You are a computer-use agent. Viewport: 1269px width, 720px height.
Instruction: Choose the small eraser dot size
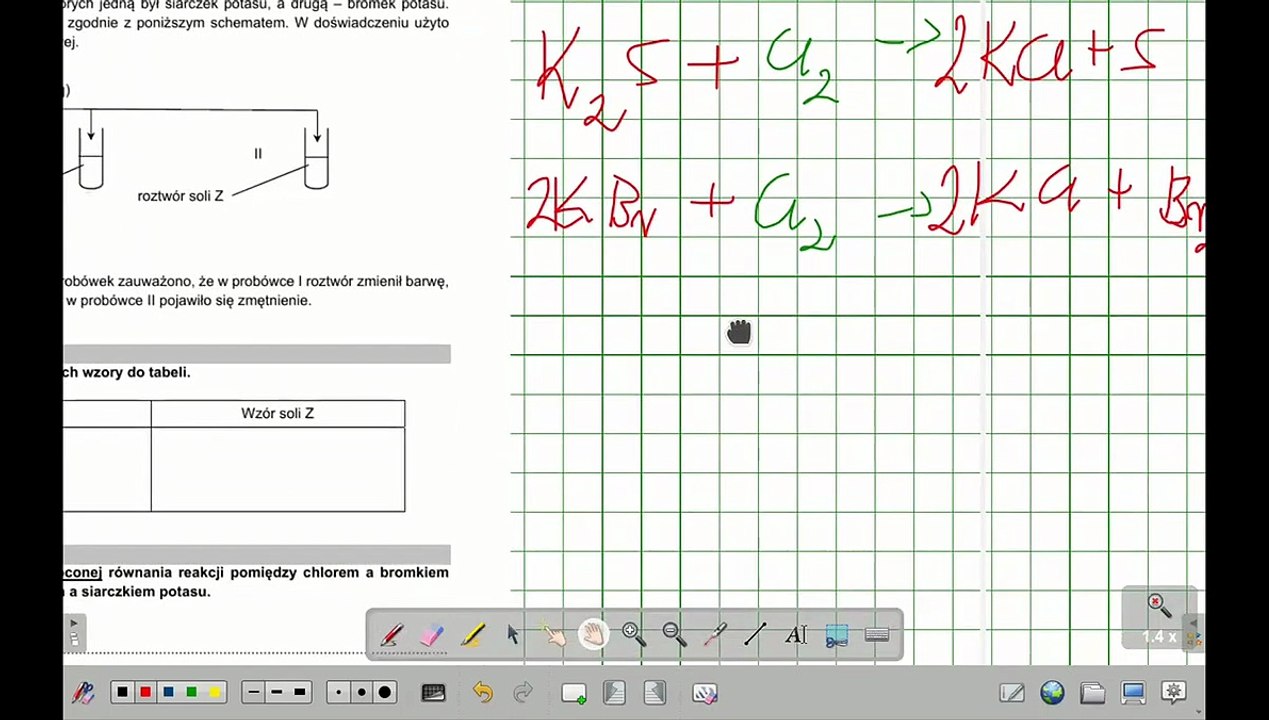tap(339, 692)
